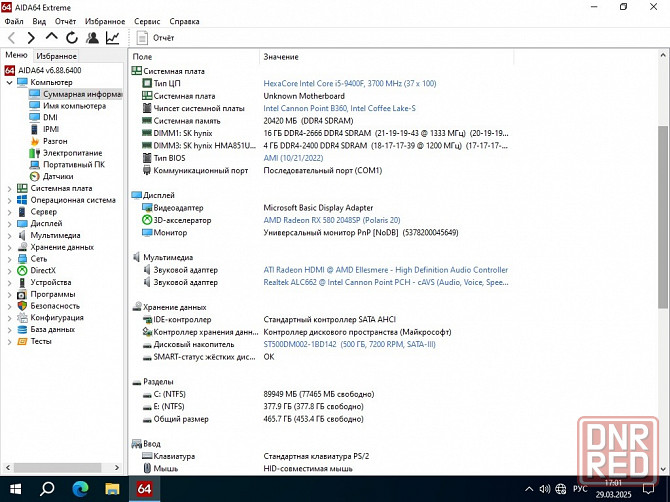The width and height of the screenshot is (670, 502).
Task: Click the volume icon in the system tray
Action: click(x=544, y=489)
